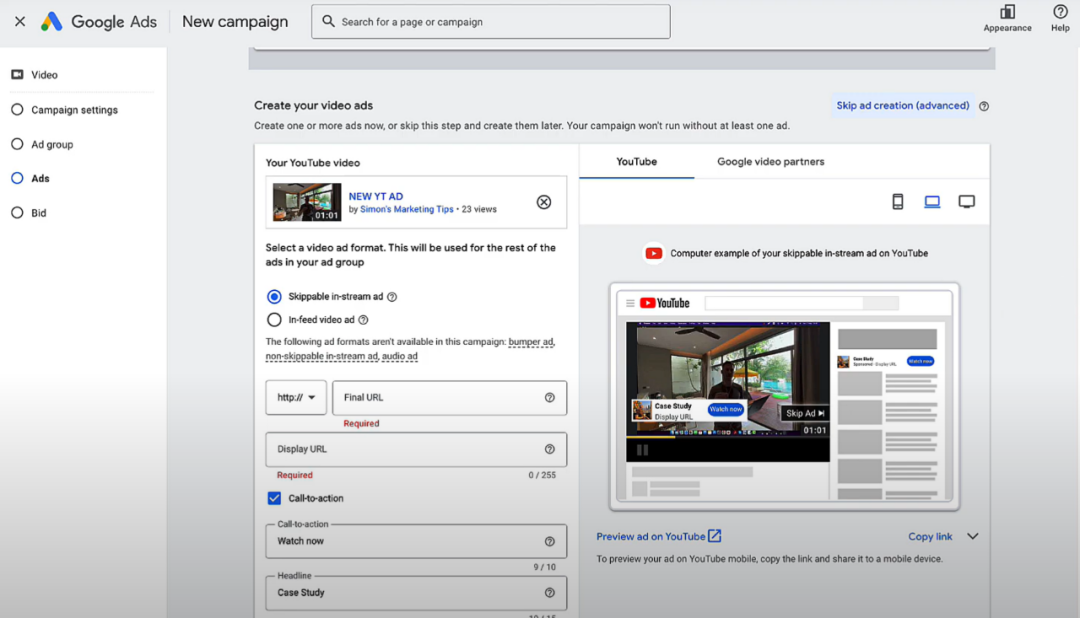Select the YouTube preview tab

coord(636,162)
